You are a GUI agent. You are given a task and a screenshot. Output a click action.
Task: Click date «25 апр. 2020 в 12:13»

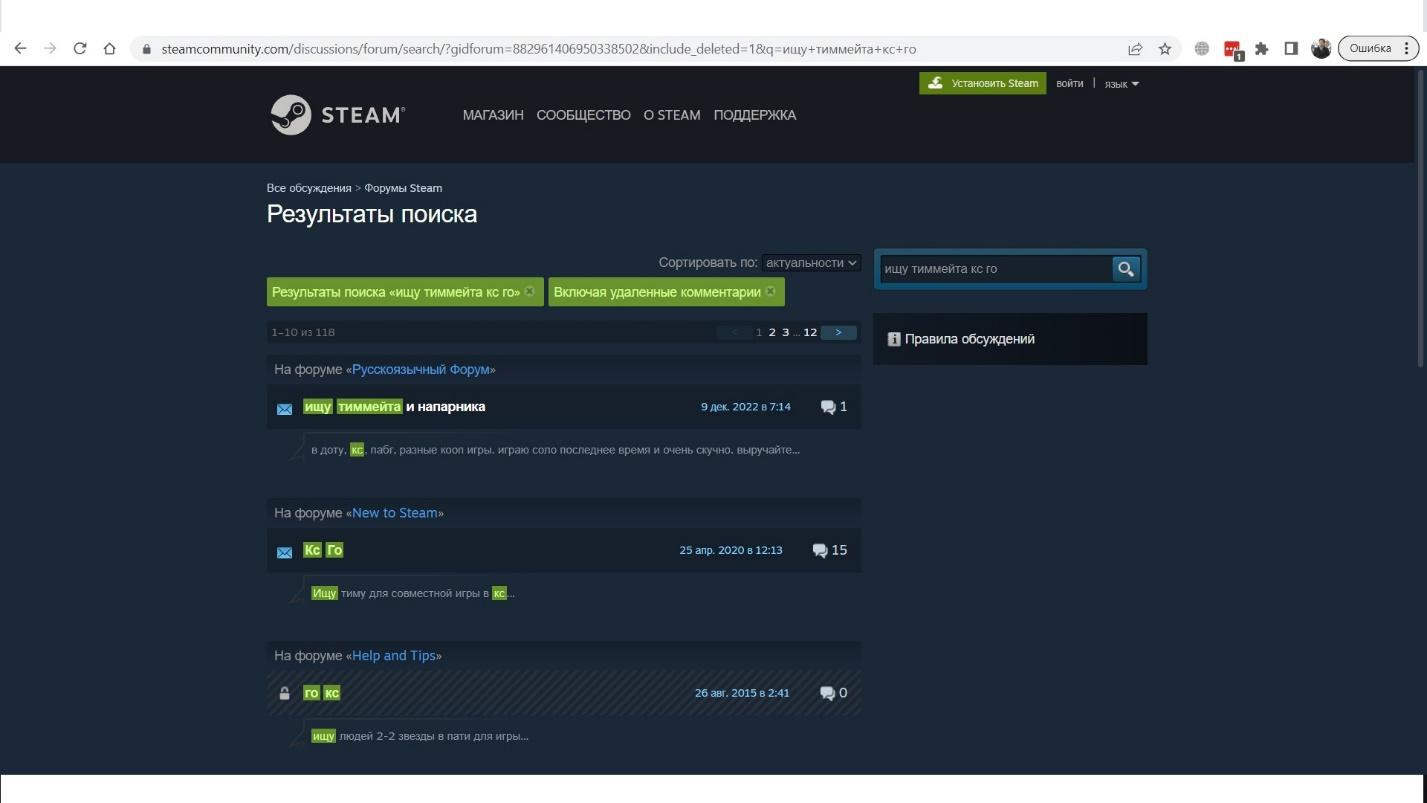[x=731, y=550]
